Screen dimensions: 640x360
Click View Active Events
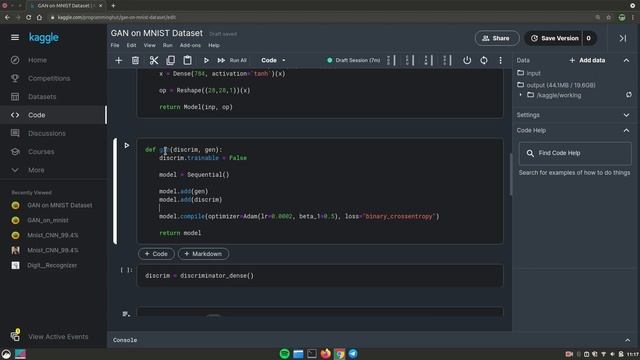pyautogui.click(x=58, y=337)
